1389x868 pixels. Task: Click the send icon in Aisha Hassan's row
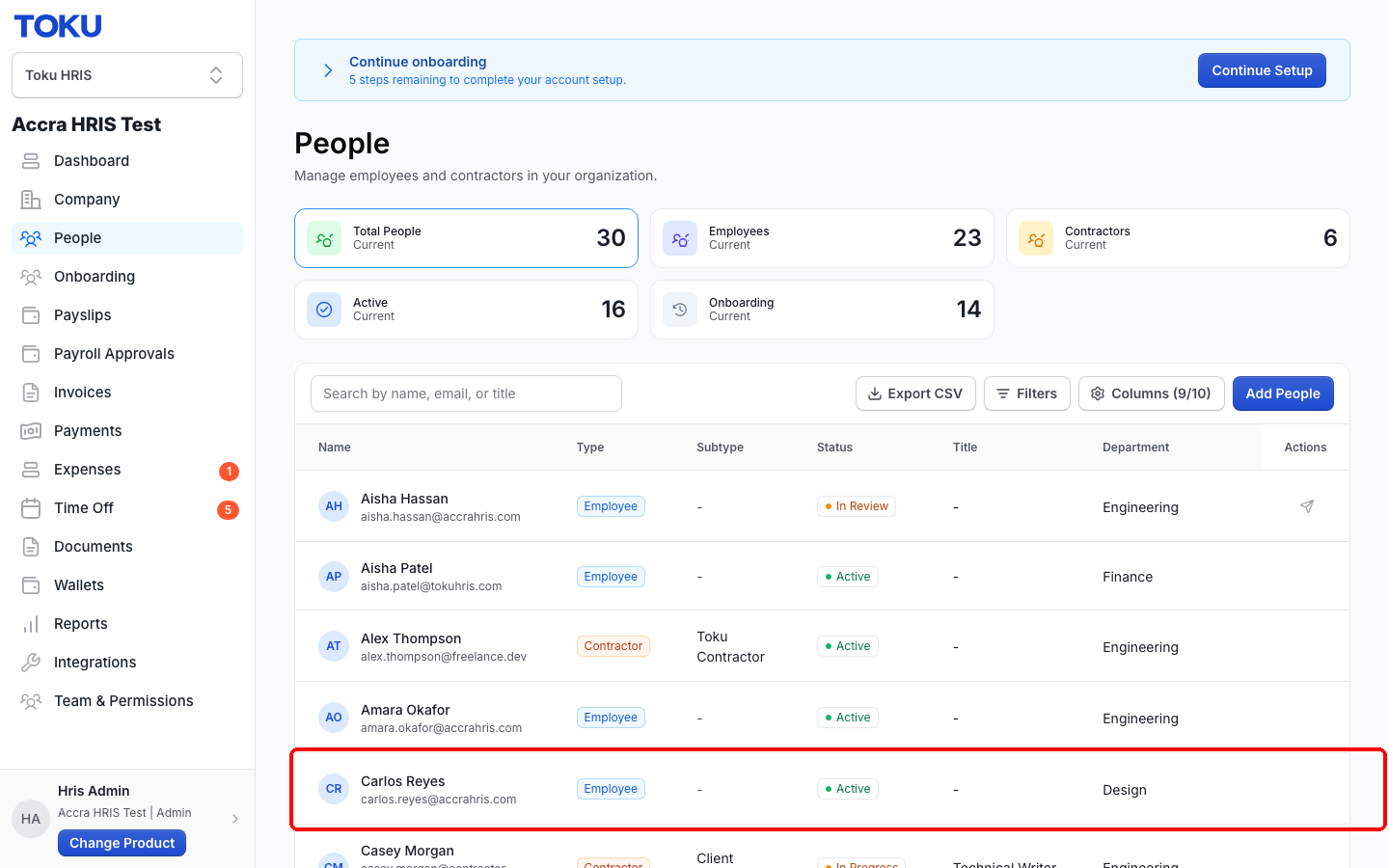click(1306, 506)
